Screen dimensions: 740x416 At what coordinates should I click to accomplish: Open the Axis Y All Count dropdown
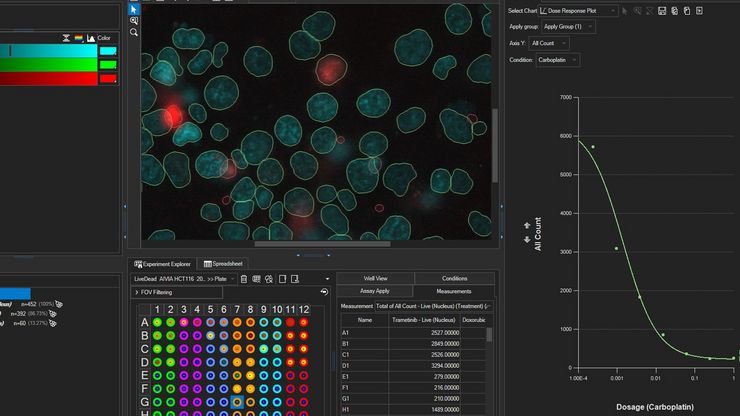pos(549,43)
